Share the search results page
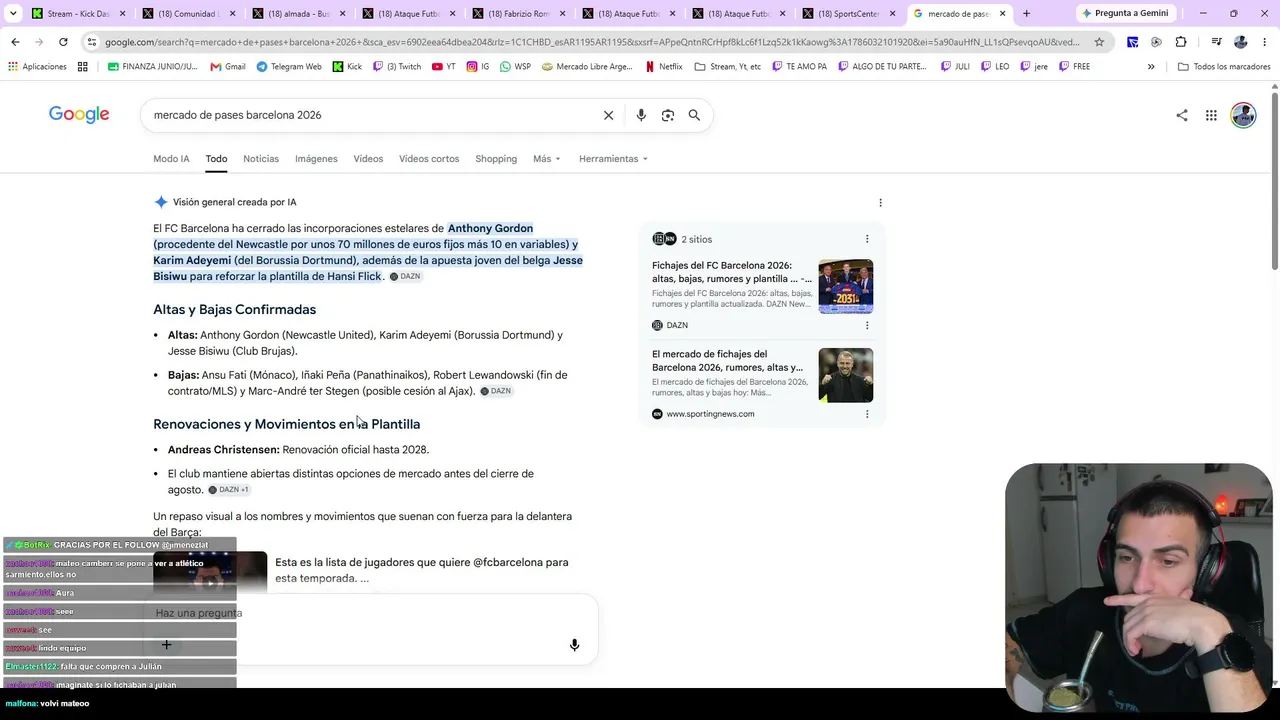The width and height of the screenshot is (1280, 720). (1182, 115)
